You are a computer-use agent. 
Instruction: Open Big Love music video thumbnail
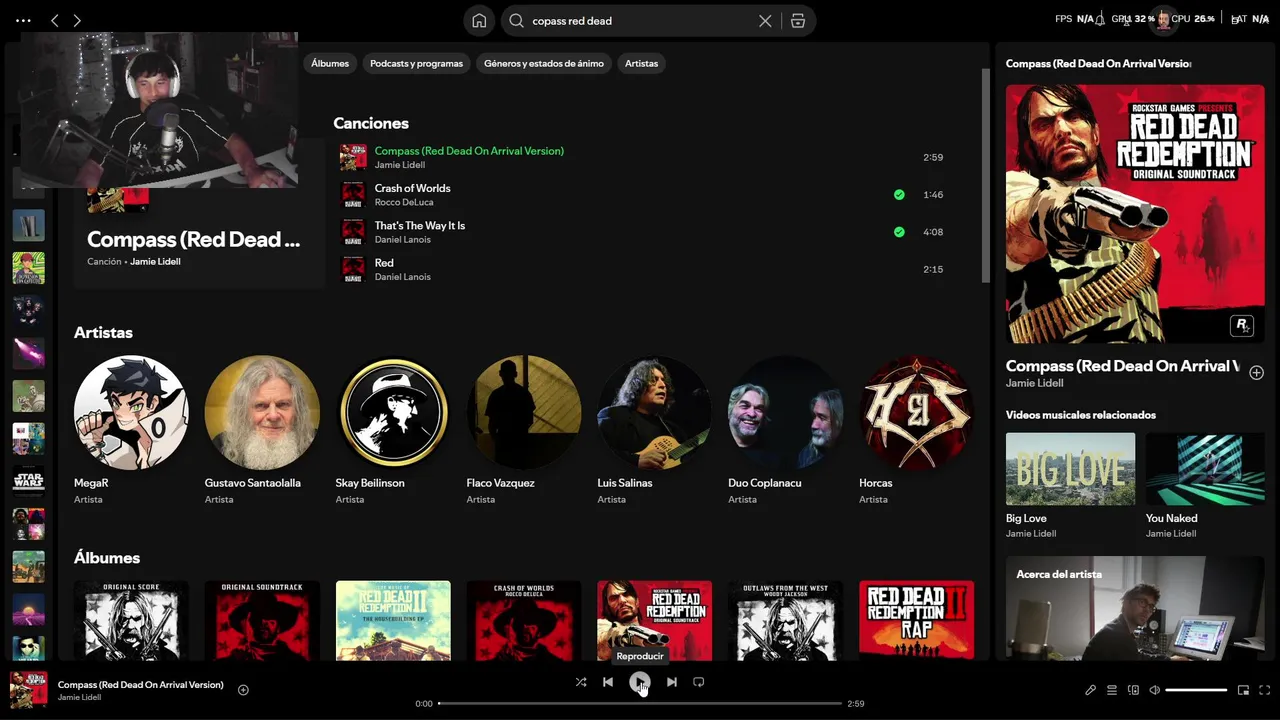pos(1070,469)
